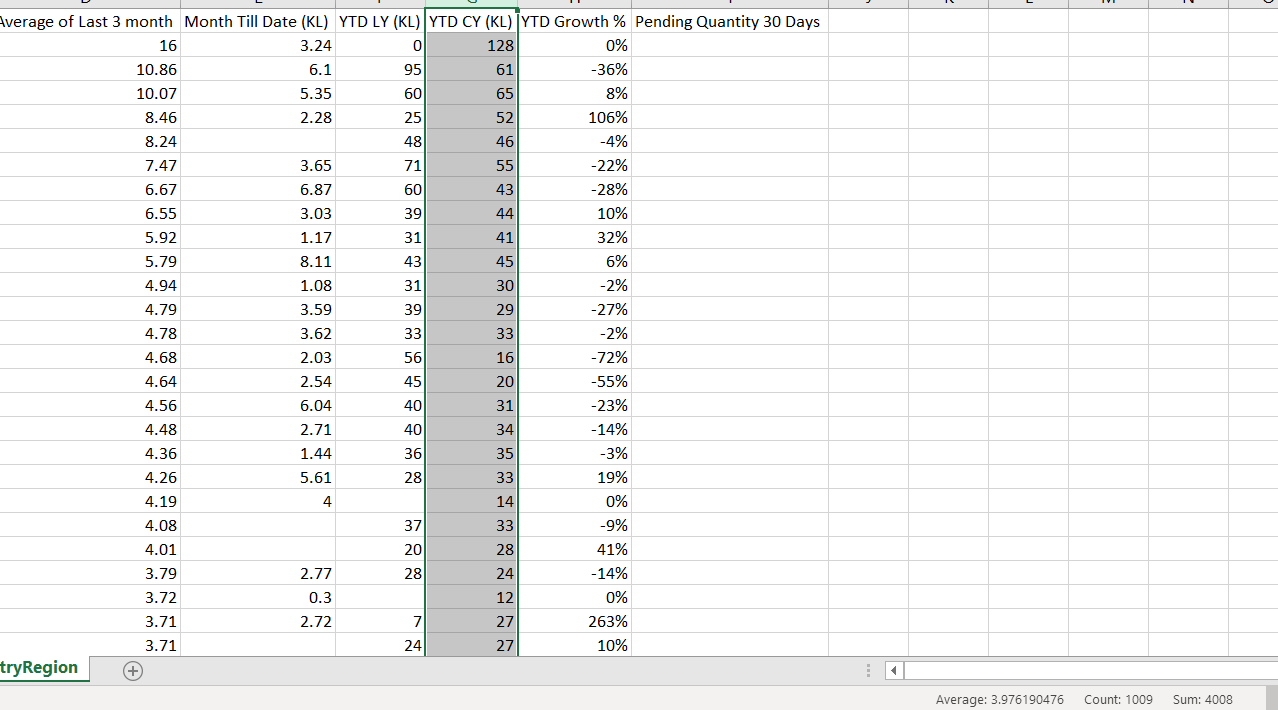Select the cell with value 4.94
The image size is (1278, 710).
click(x=90, y=285)
